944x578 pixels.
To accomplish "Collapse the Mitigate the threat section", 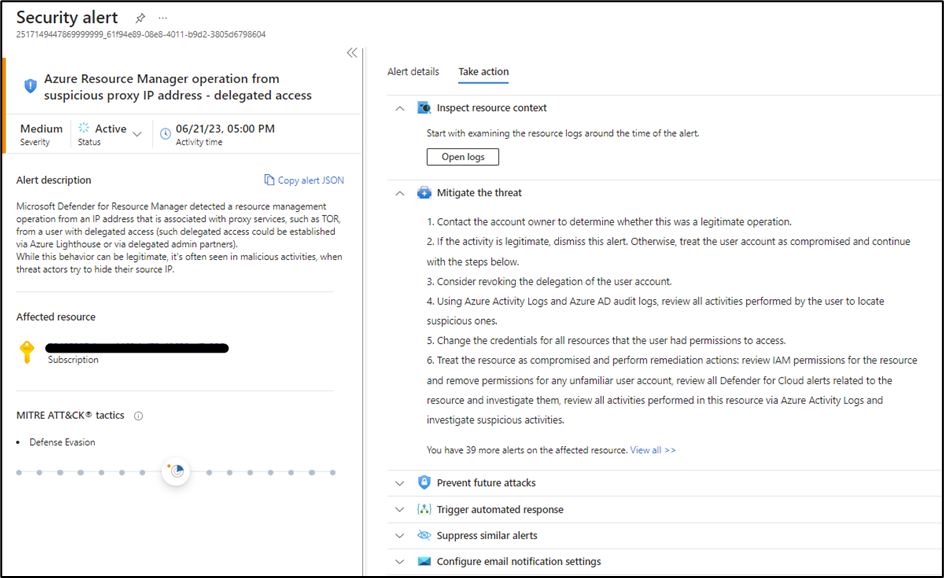I will tap(400, 193).
